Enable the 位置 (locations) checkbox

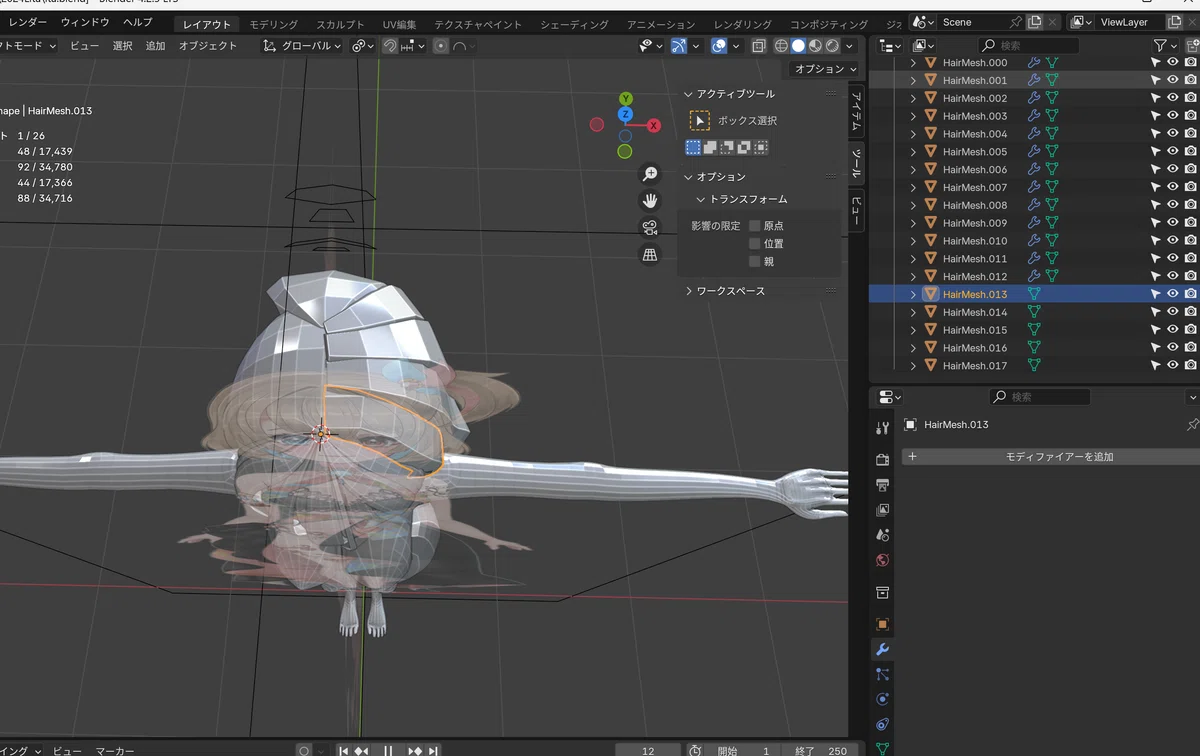coord(755,244)
